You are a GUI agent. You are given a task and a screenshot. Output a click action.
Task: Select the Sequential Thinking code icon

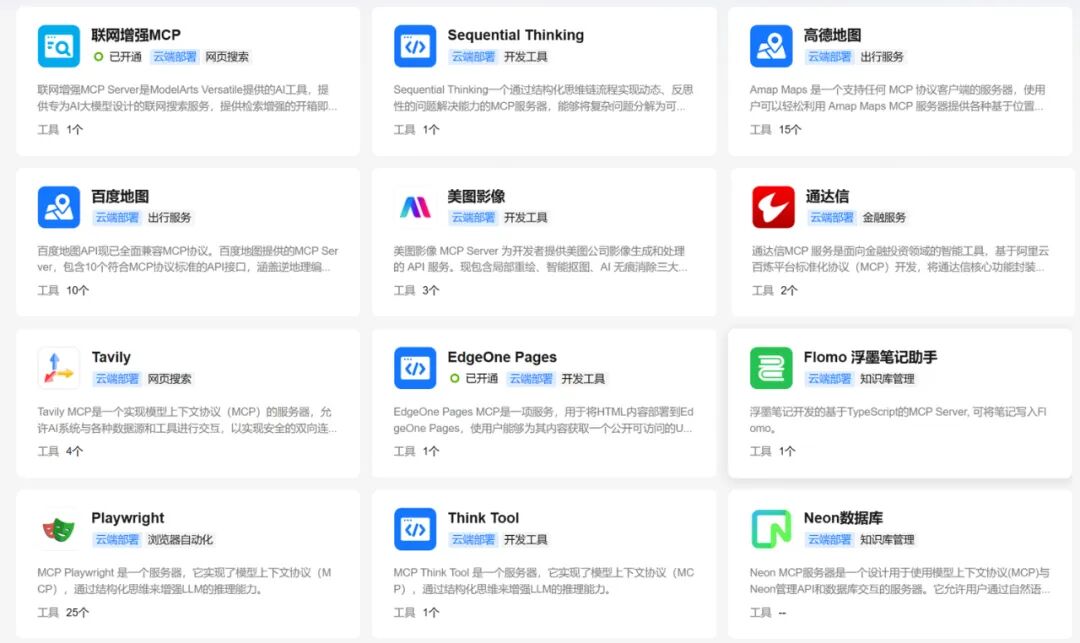pos(415,45)
